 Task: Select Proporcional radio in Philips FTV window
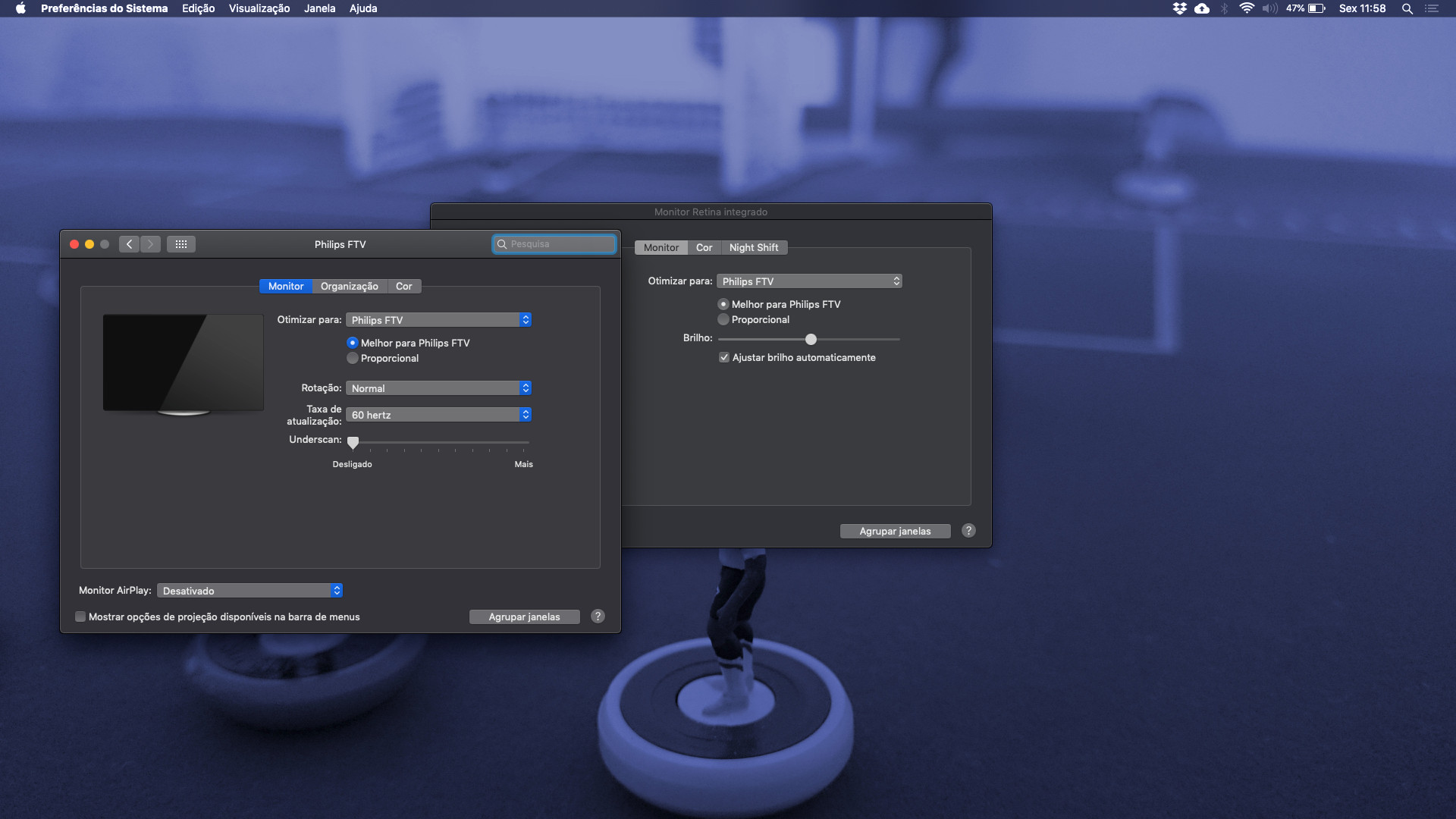(x=353, y=359)
